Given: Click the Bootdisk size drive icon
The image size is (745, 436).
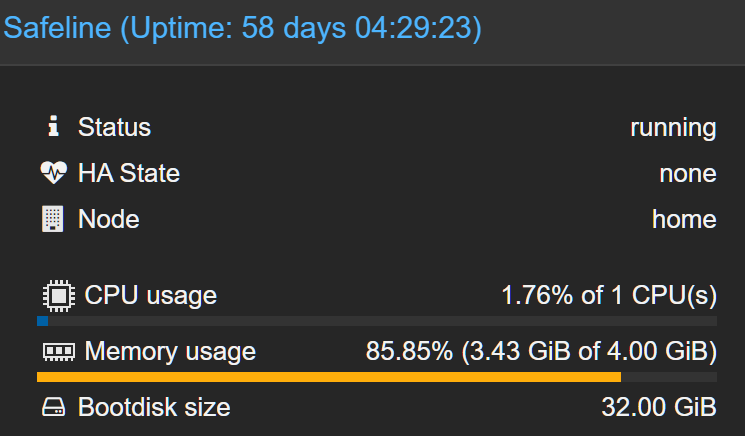Looking at the screenshot, I should click(x=53, y=407).
